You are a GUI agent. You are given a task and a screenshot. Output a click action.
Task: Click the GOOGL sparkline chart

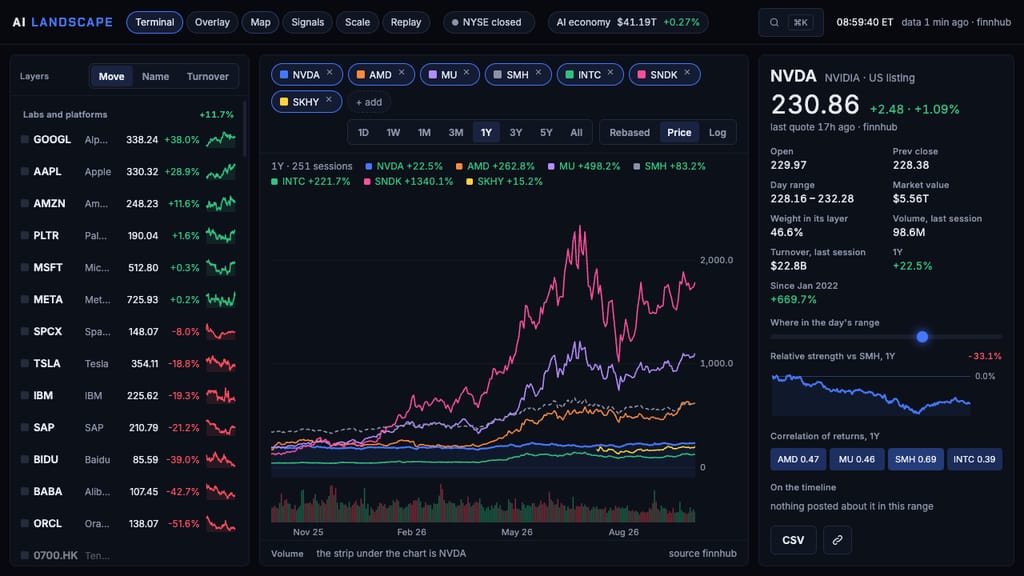[x=221, y=139]
